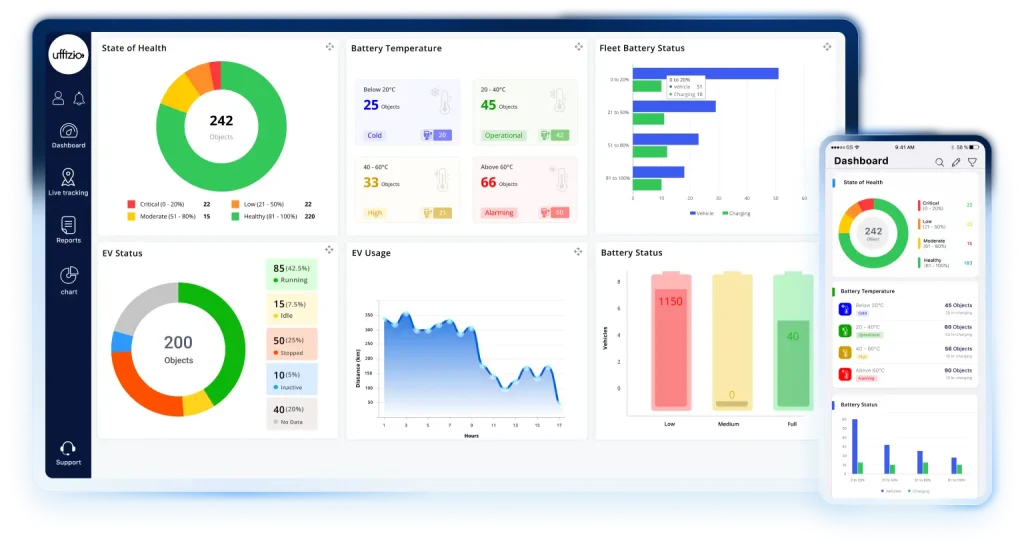1024x549 pixels.
Task: Toggle the Charging legend in Fleet Battery Status
Action: click(738, 213)
